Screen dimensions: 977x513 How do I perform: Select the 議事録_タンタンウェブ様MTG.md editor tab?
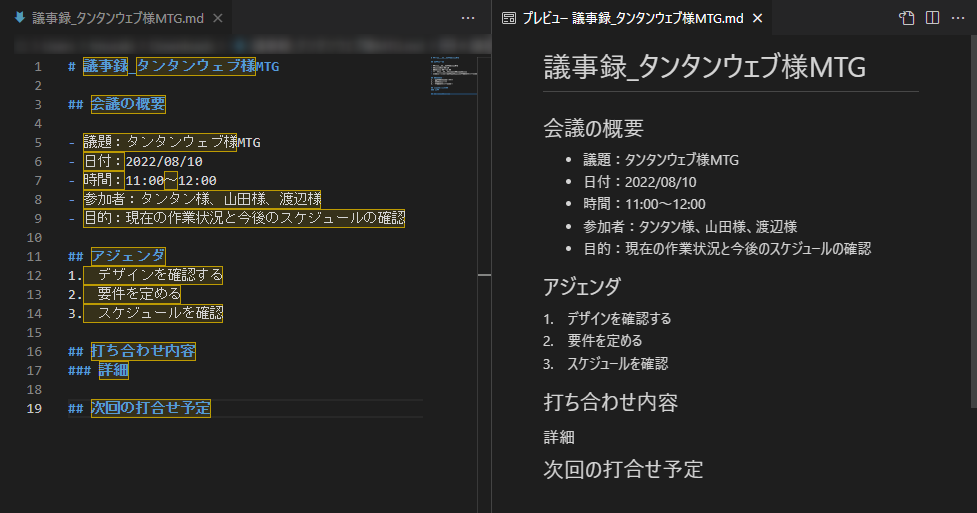tap(118, 18)
